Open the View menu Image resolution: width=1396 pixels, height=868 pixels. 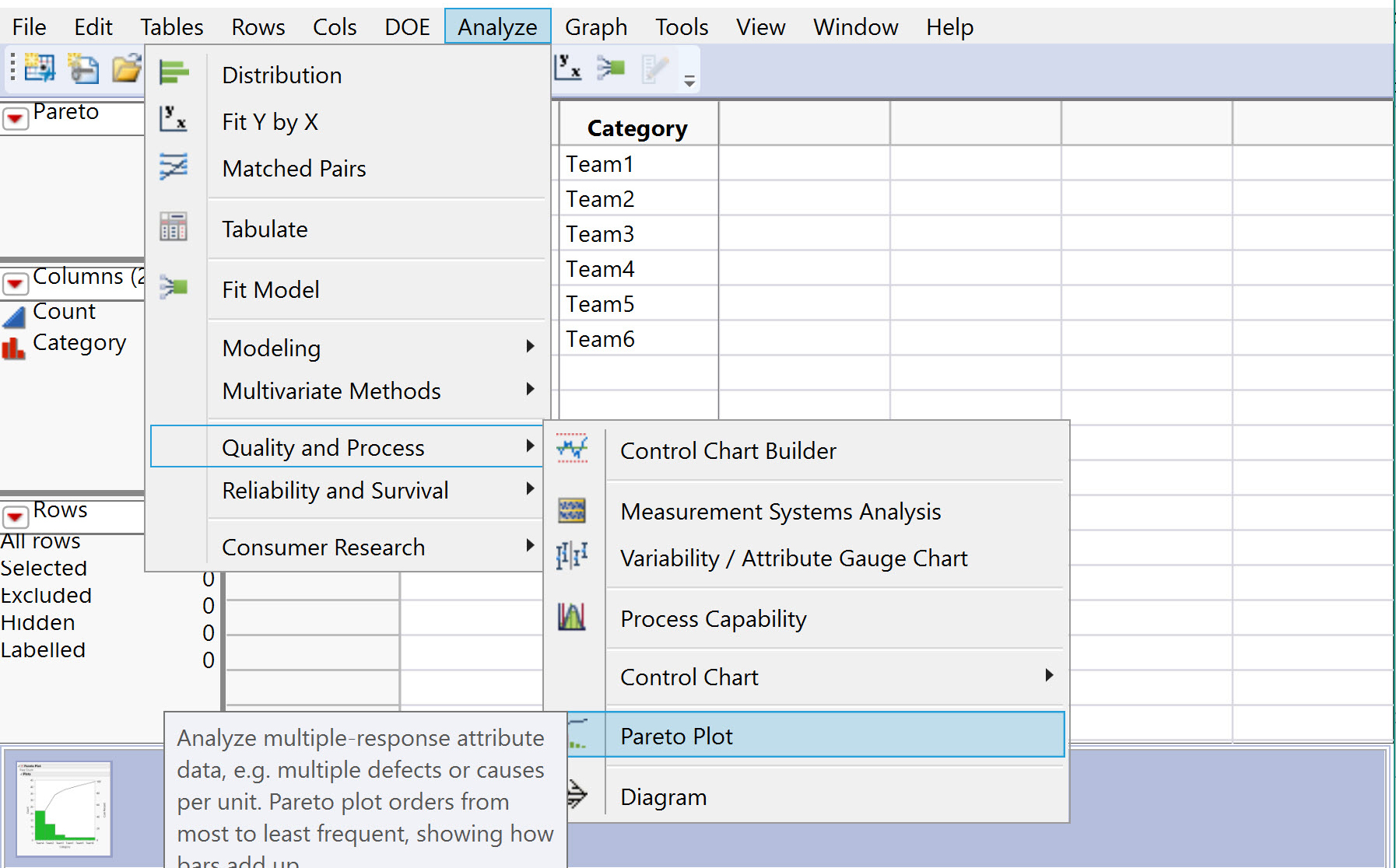point(761,27)
